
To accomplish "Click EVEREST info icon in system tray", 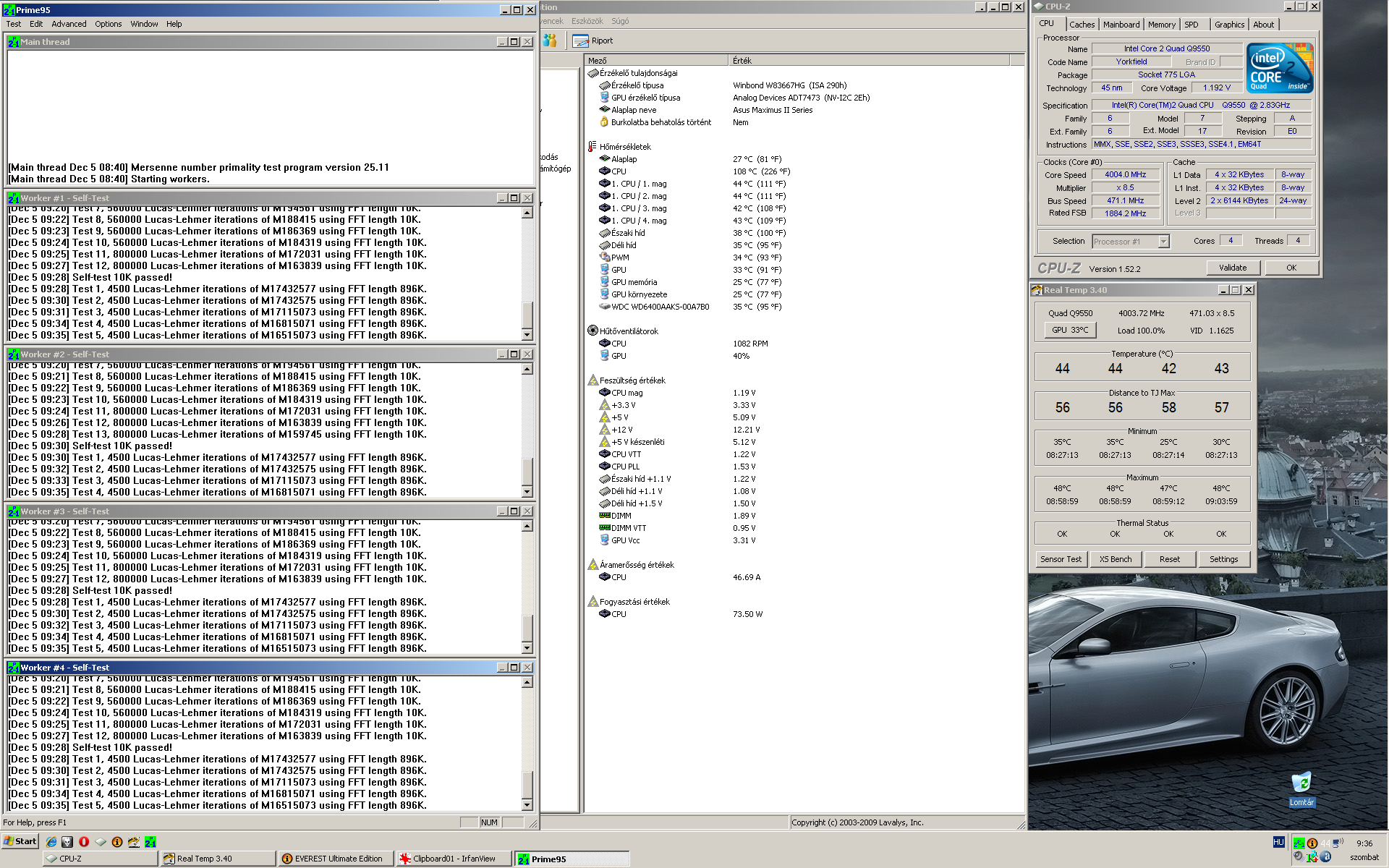I will tap(1312, 843).
